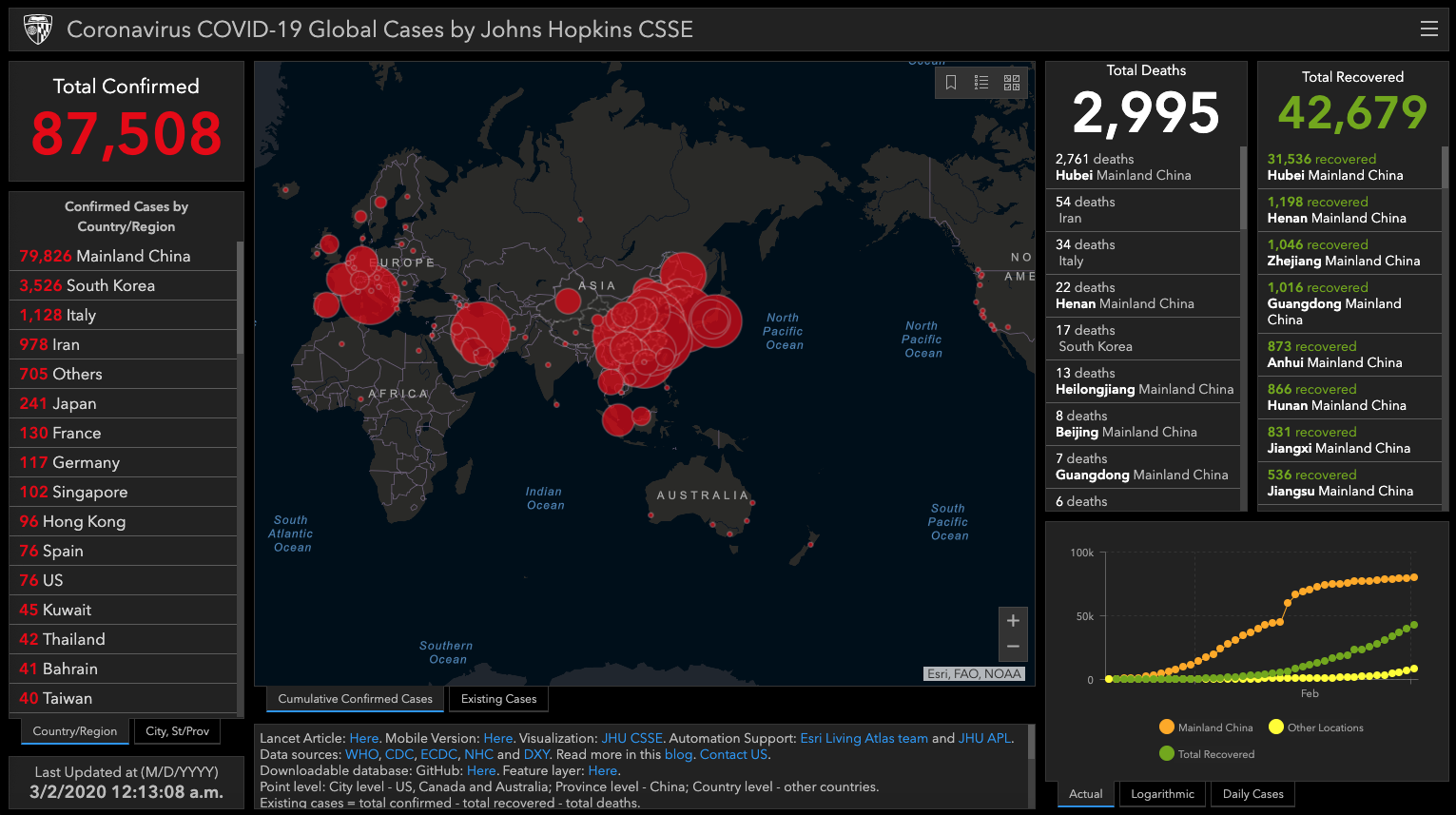Open the map legend list icon

tap(981, 83)
